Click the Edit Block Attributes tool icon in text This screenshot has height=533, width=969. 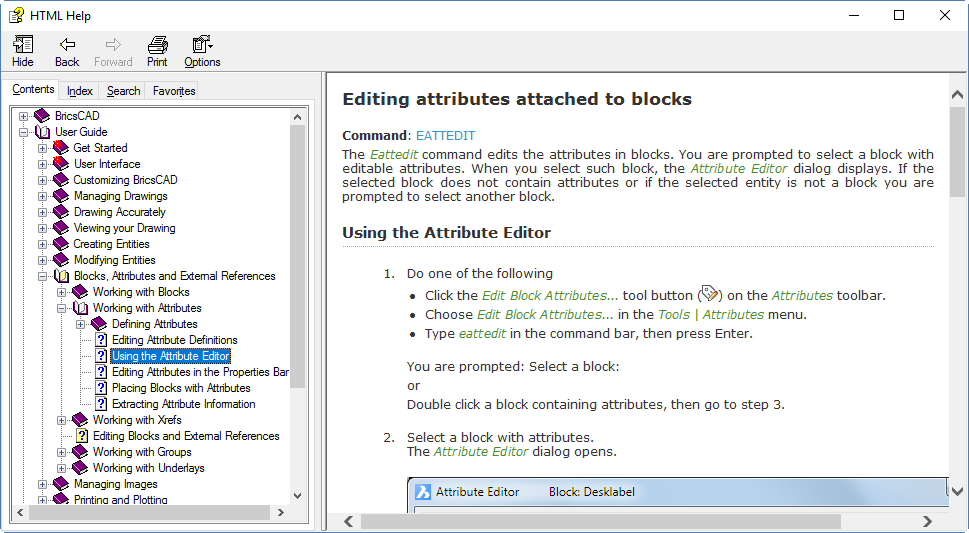(x=709, y=293)
